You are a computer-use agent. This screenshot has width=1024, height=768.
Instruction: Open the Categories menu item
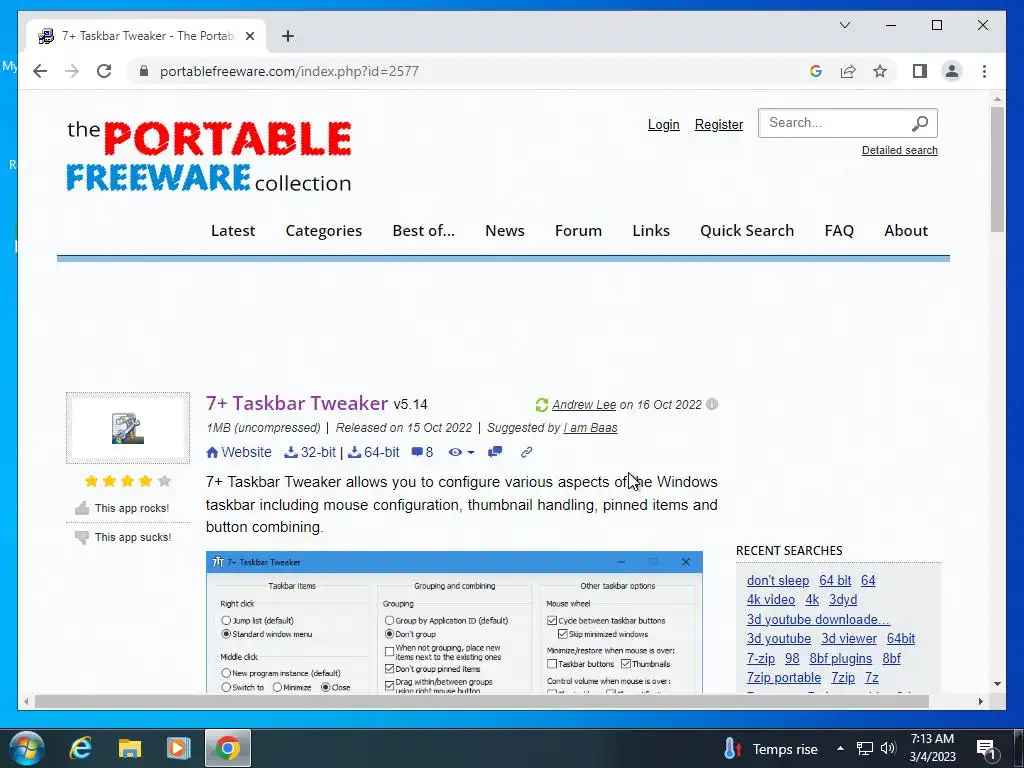click(x=324, y=231)
